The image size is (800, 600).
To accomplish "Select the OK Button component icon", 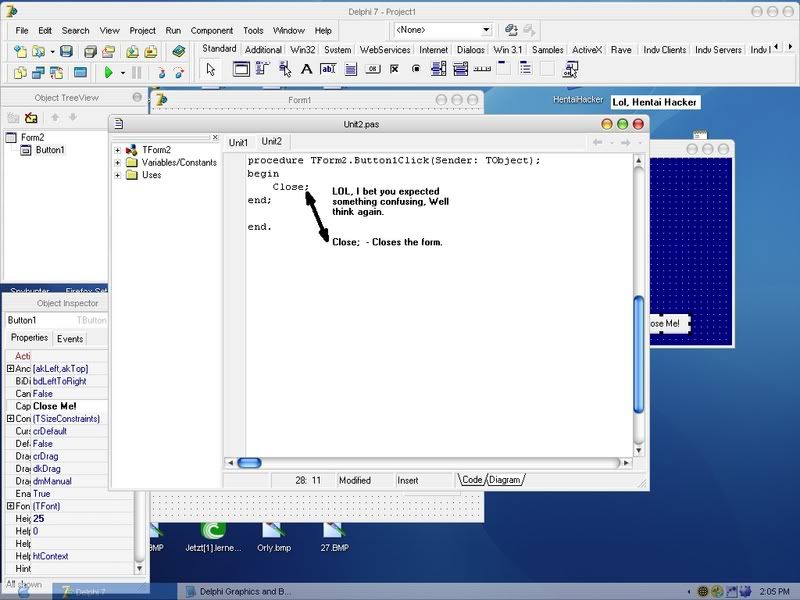I will [x=373, y=69].
